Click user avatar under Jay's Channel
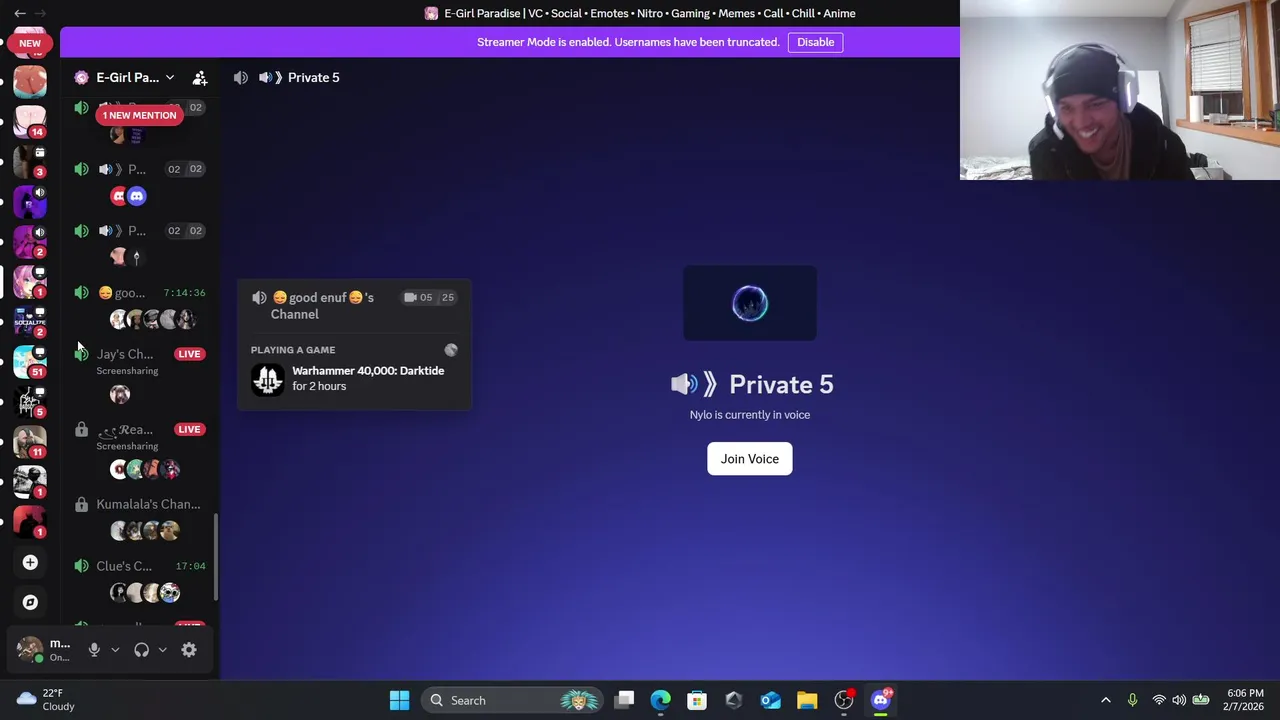This screenshot has width=1280, height=720. point(120,394)
